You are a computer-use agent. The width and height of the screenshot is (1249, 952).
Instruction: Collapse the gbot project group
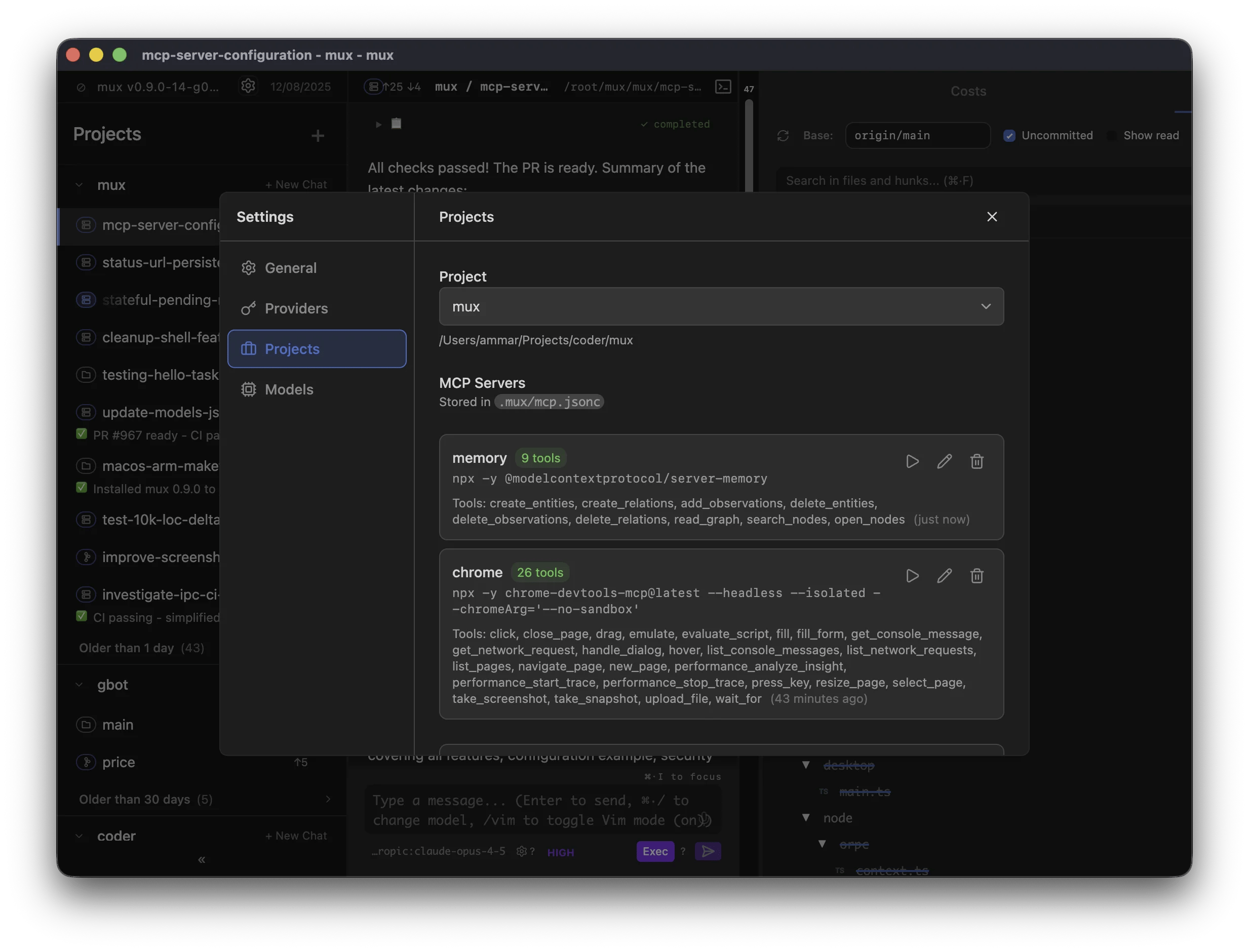click(x=80, y=685)
